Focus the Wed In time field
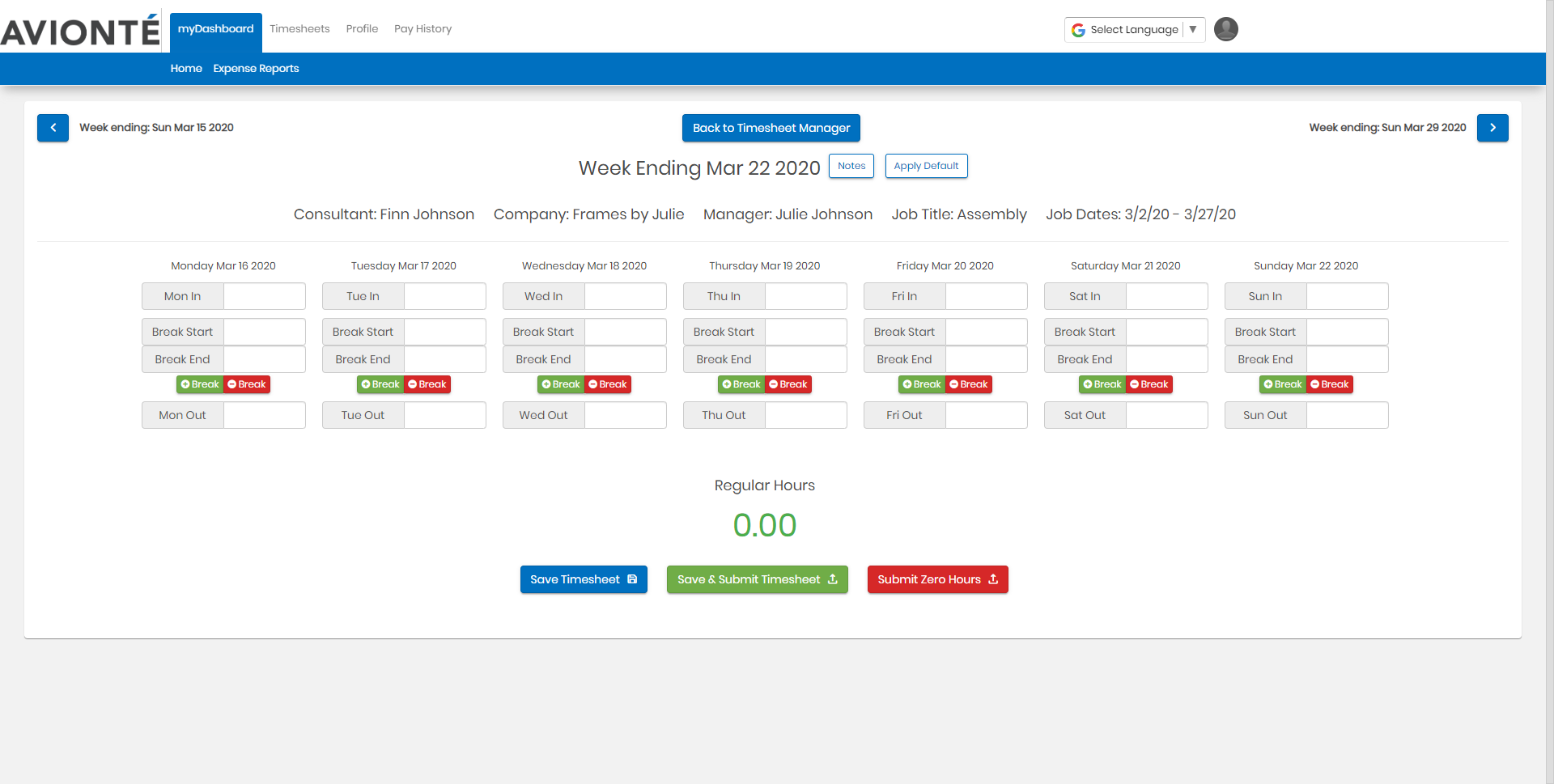 click(x=626, y=296)
